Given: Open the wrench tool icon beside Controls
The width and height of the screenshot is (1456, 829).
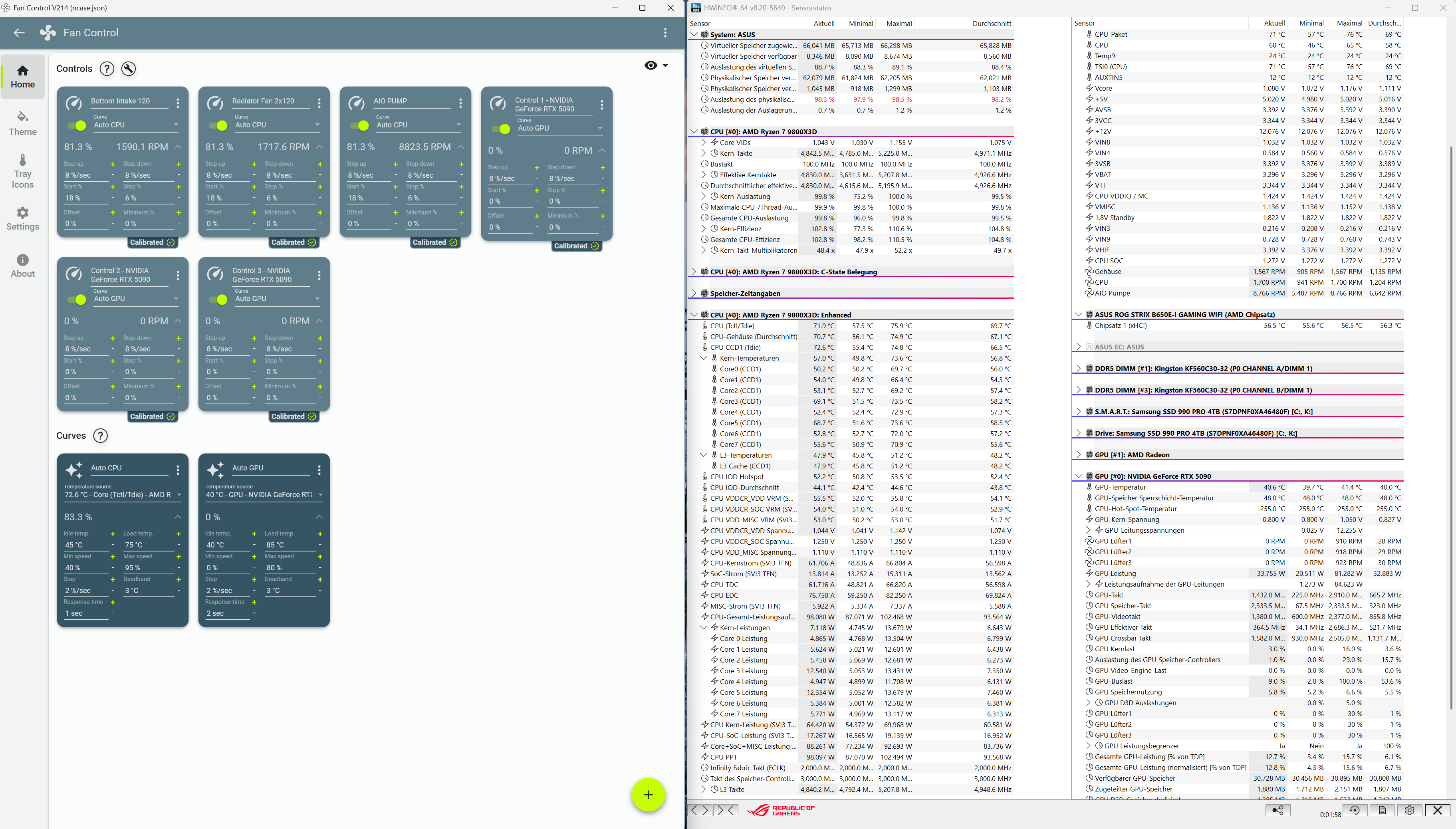Looking at the screenshot, I should (x=129, y=68).
